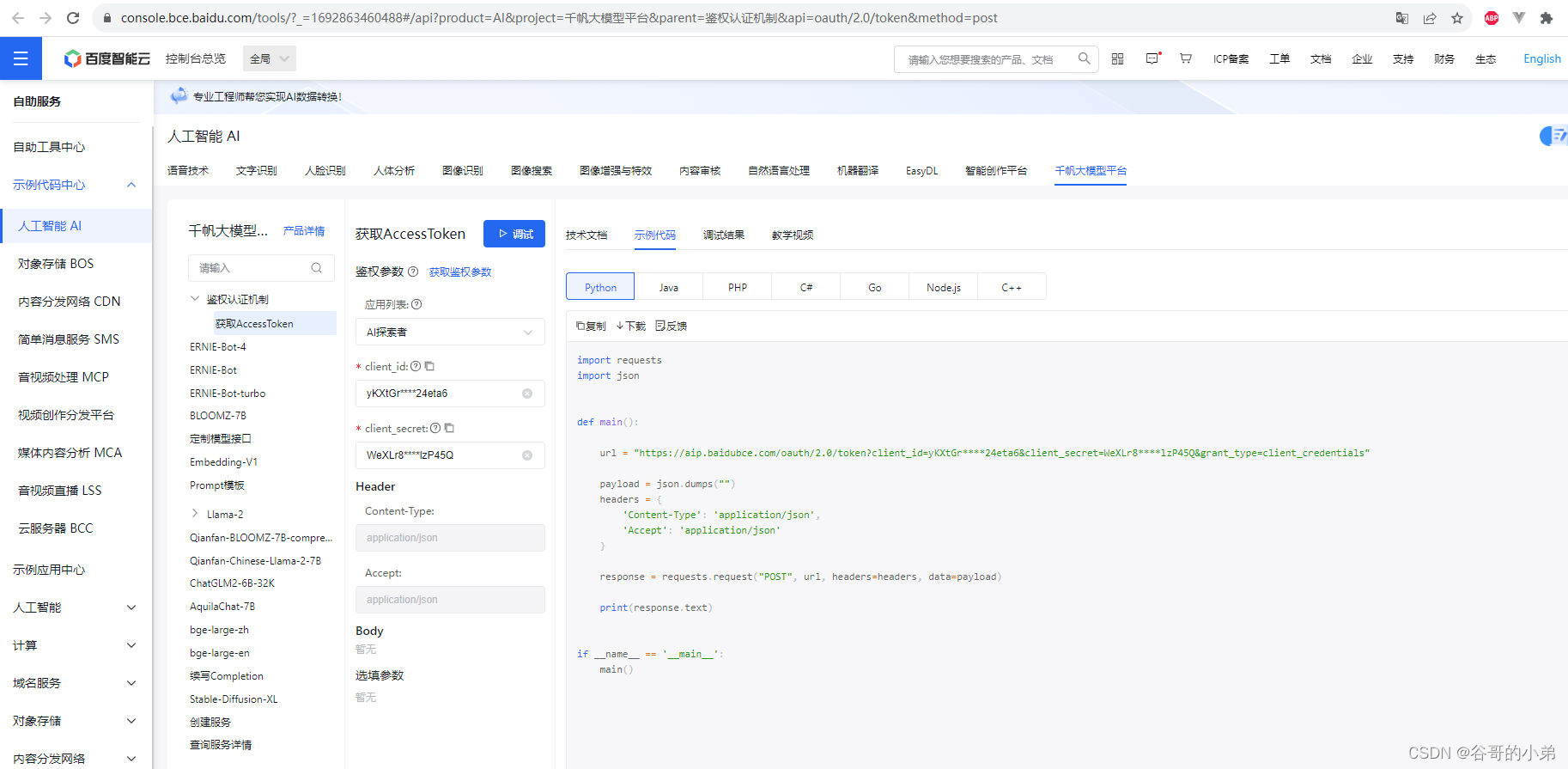Open the 产品详情 link
The image size is (1568, 769).
click(304, 231)
